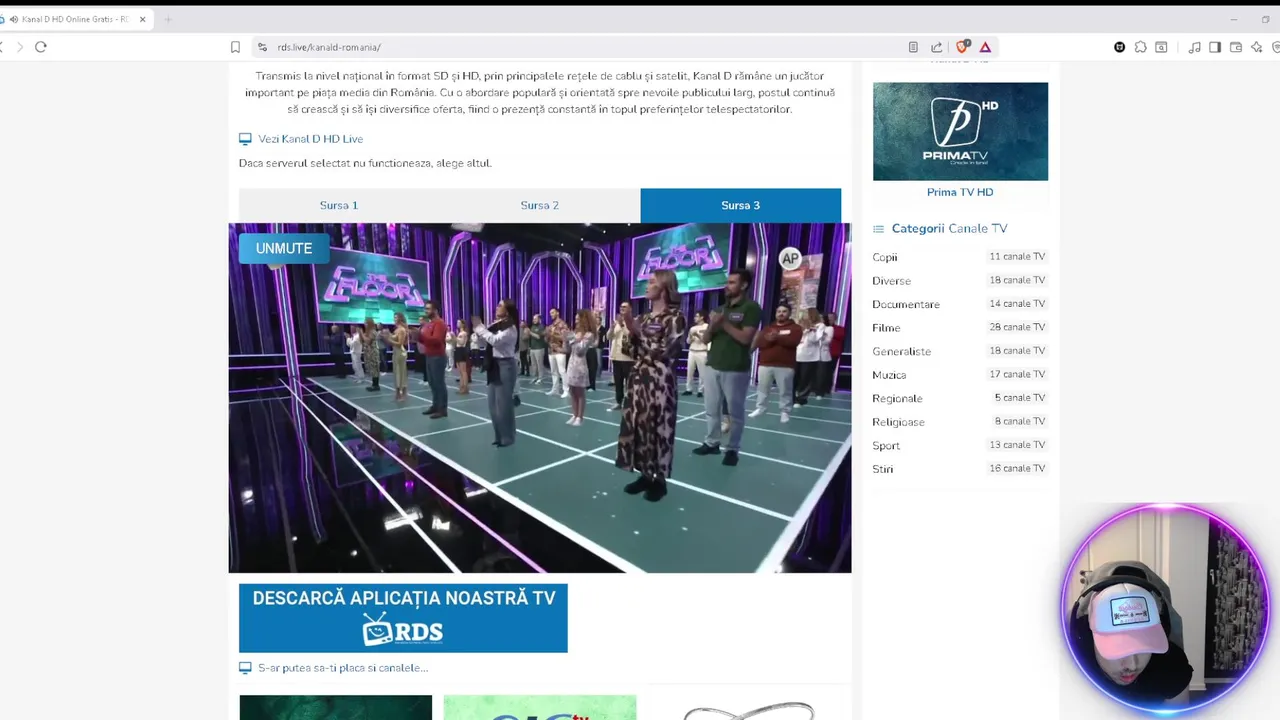Click the Descarcă aplicația noastră TV banner
This screenshot has height=720, width=1280.
403,618
